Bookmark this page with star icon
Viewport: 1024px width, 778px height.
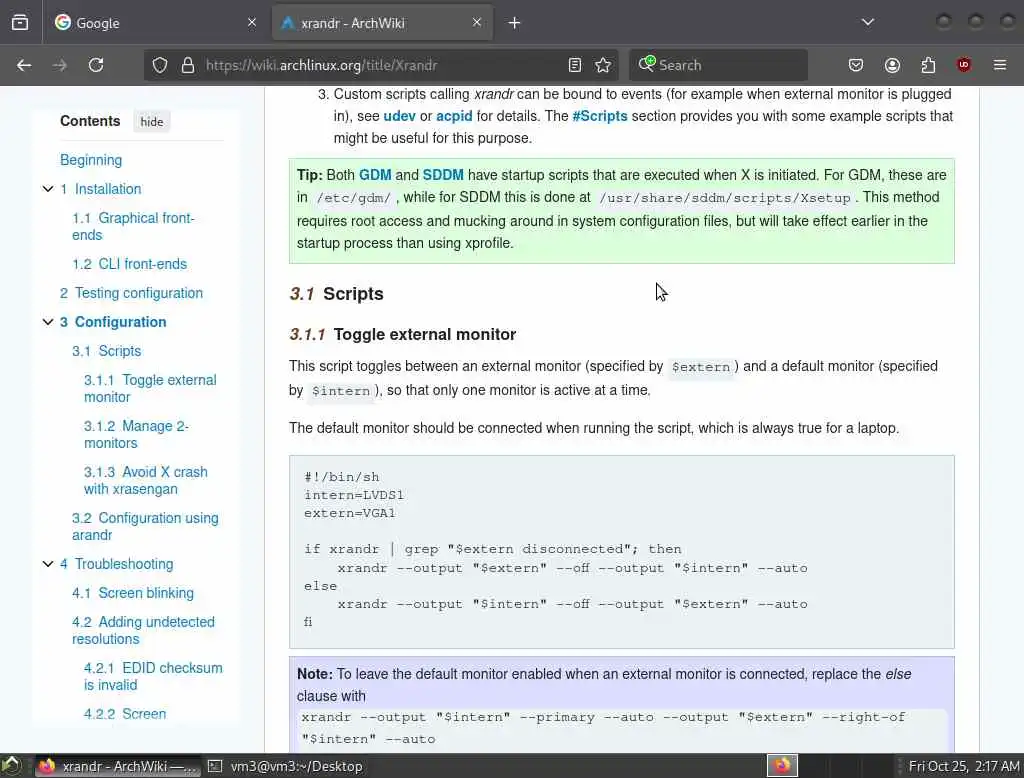[603, 65]
